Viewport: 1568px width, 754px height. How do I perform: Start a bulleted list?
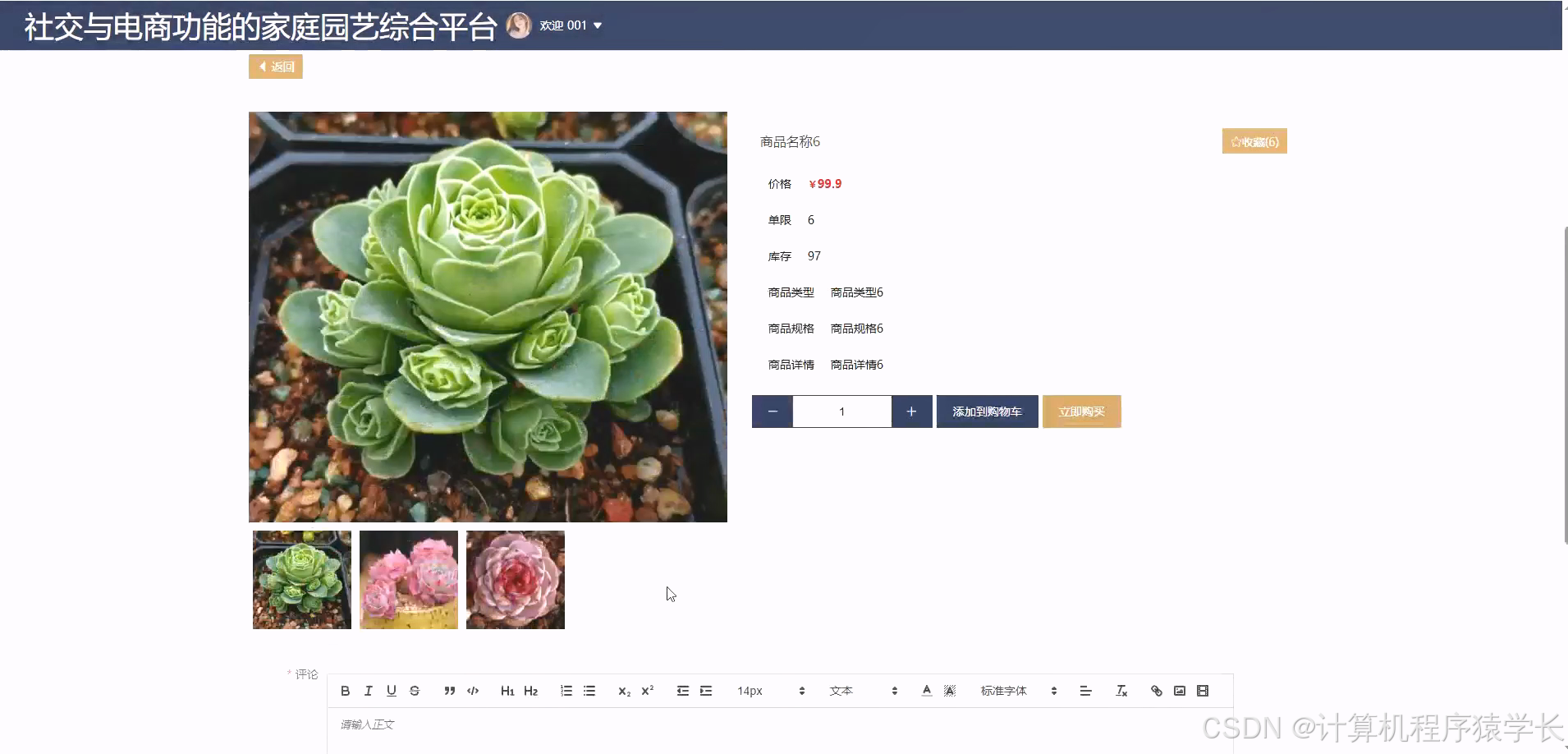589,691
